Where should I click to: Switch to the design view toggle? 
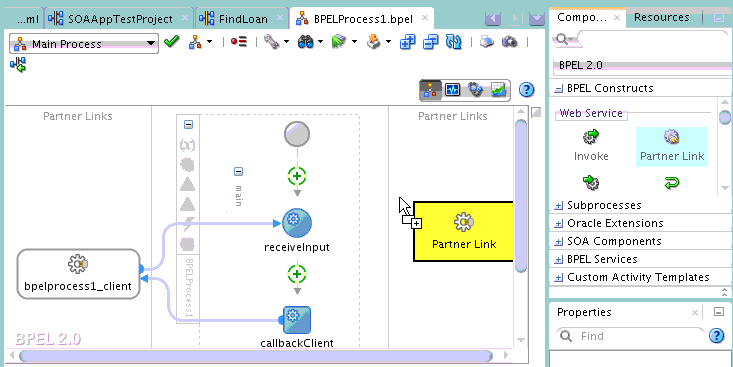click(431, 90)
